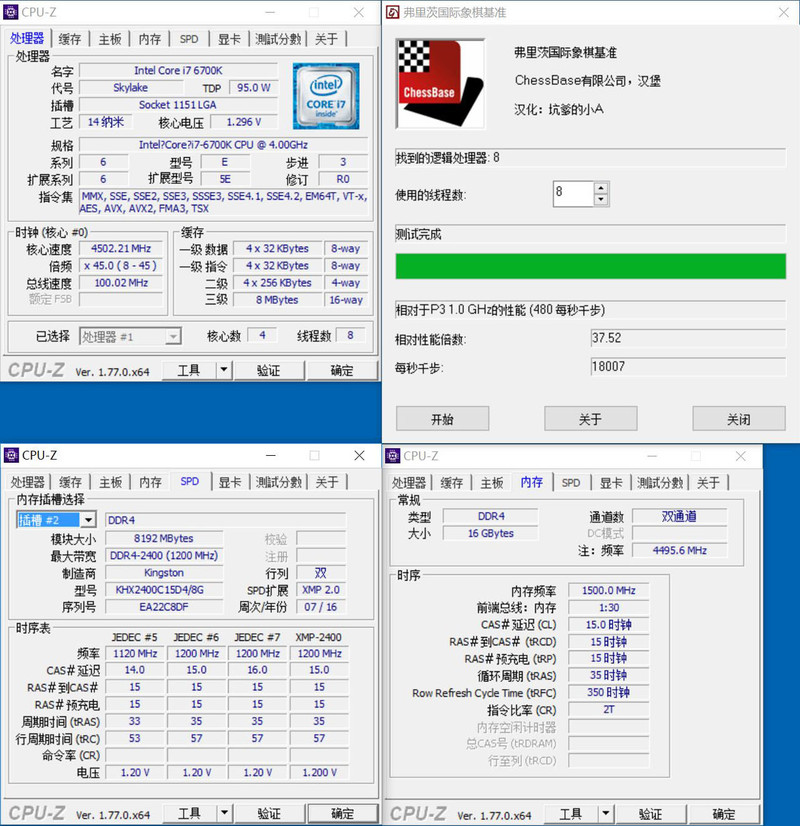The width and height of the screenshot is (800, 826).
Task: Switch to 内存 tab in the top CPU-Z window
Action: click(150, 39)
